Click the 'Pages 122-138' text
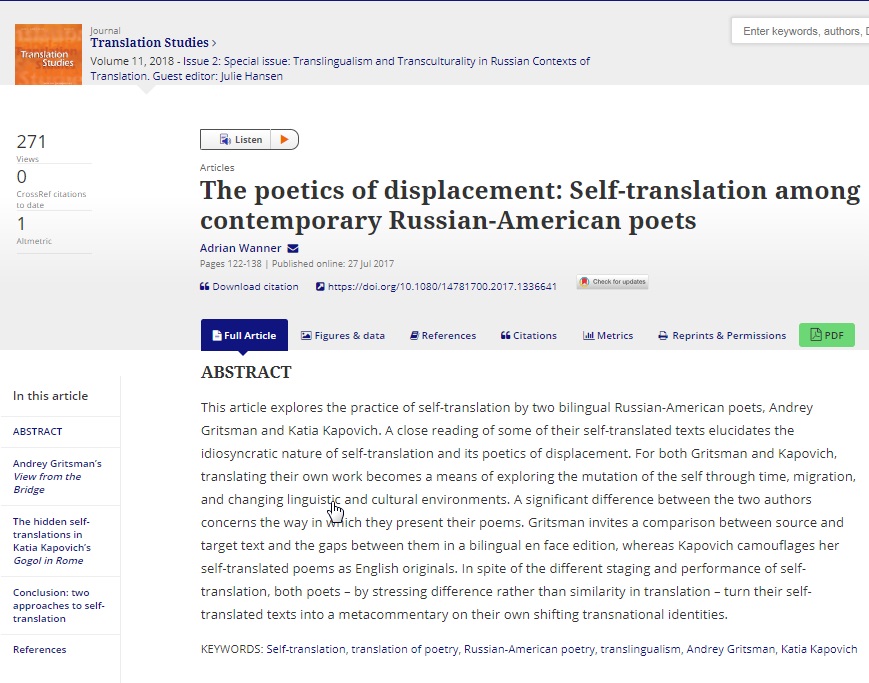 (231, 264)
